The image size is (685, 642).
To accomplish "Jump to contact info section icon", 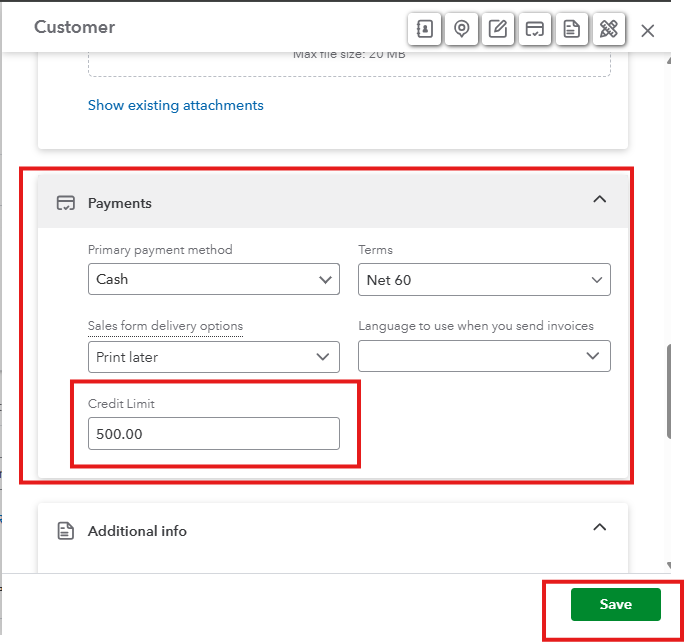I will (425, 29).
